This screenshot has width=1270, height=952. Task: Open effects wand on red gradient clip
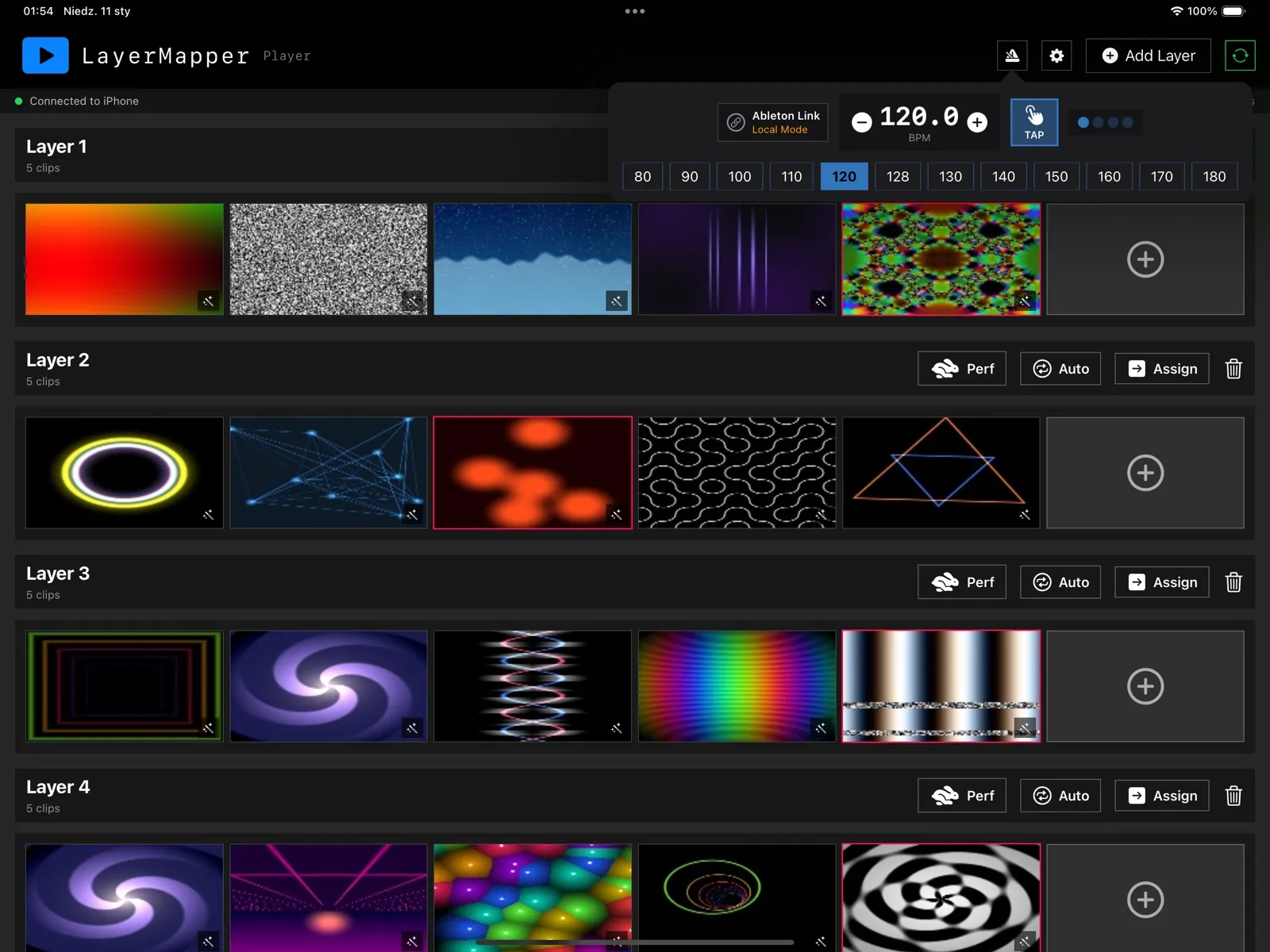point(208,301)
